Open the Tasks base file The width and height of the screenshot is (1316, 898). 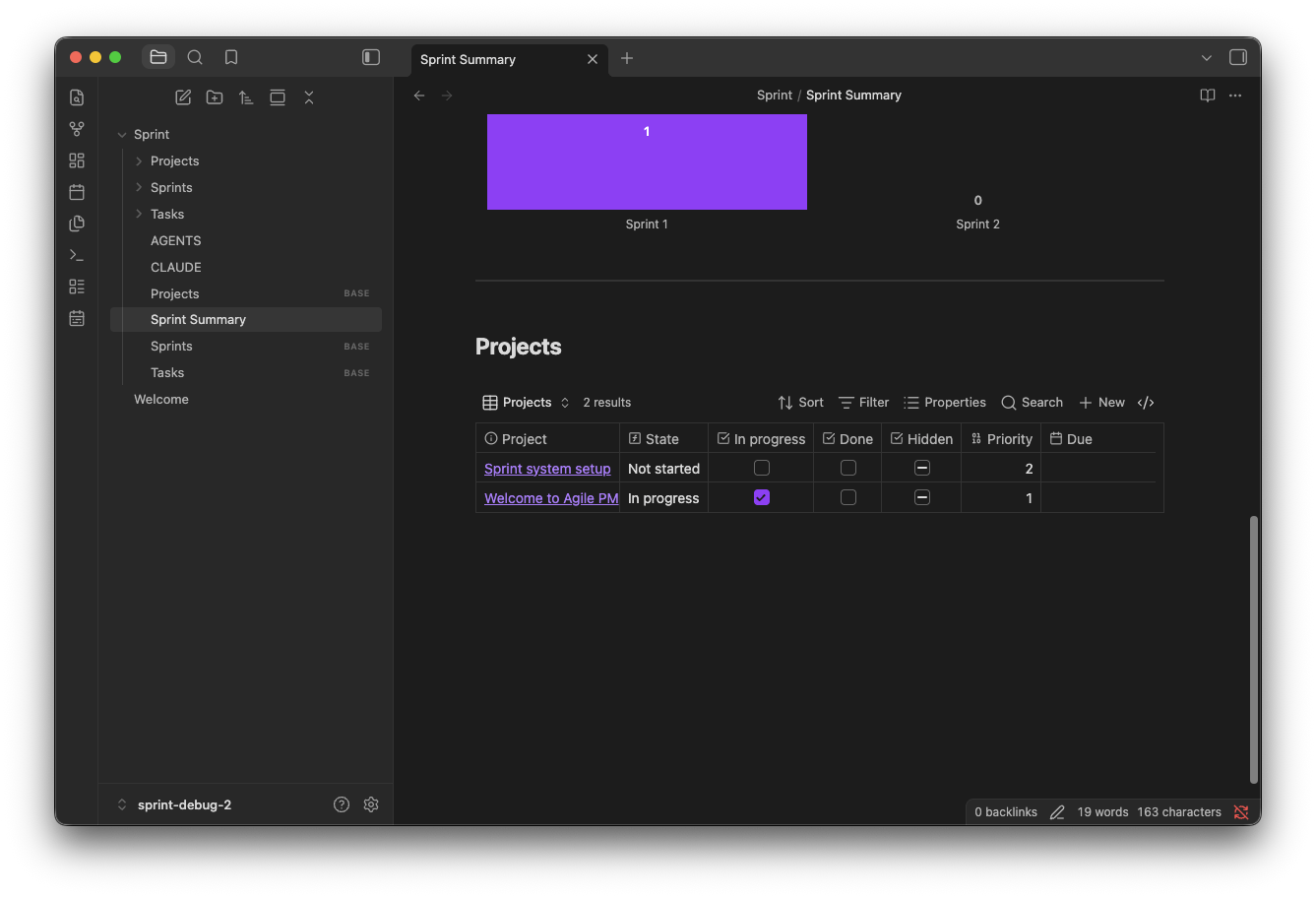[246, 372]
